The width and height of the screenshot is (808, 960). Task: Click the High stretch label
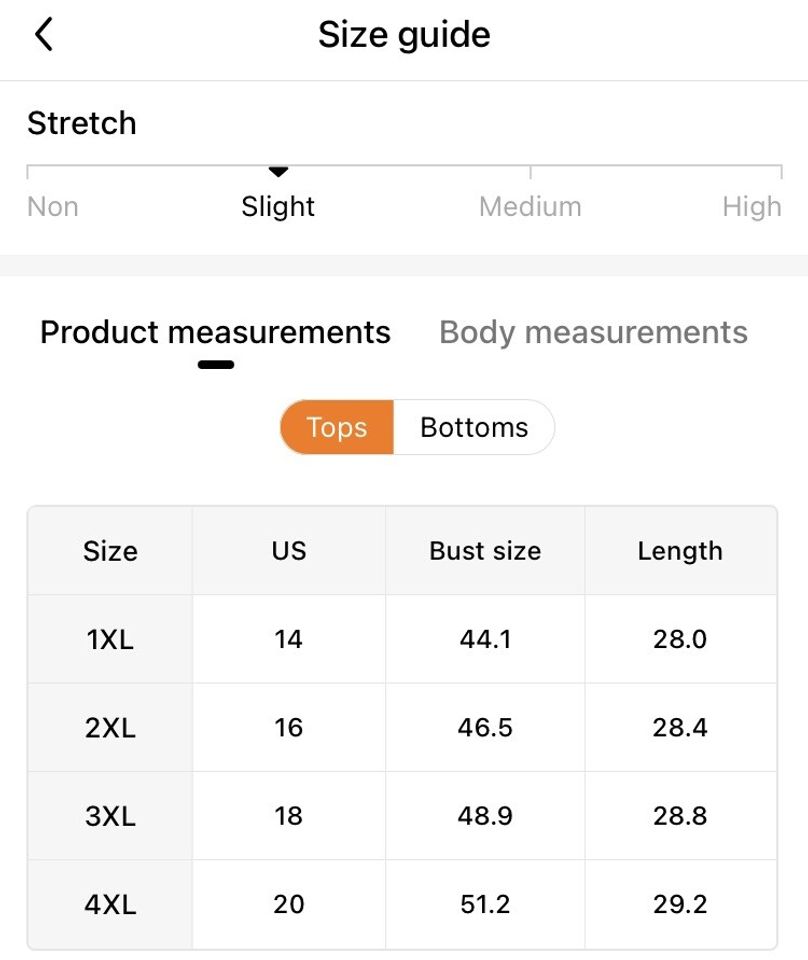click(x=752, y=207)
